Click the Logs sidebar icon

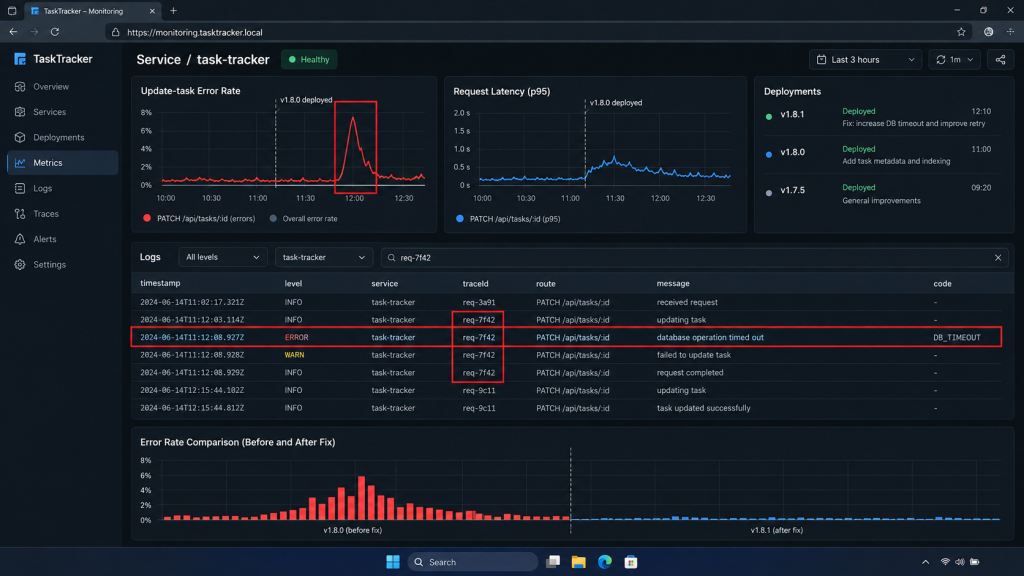(20, 188)
